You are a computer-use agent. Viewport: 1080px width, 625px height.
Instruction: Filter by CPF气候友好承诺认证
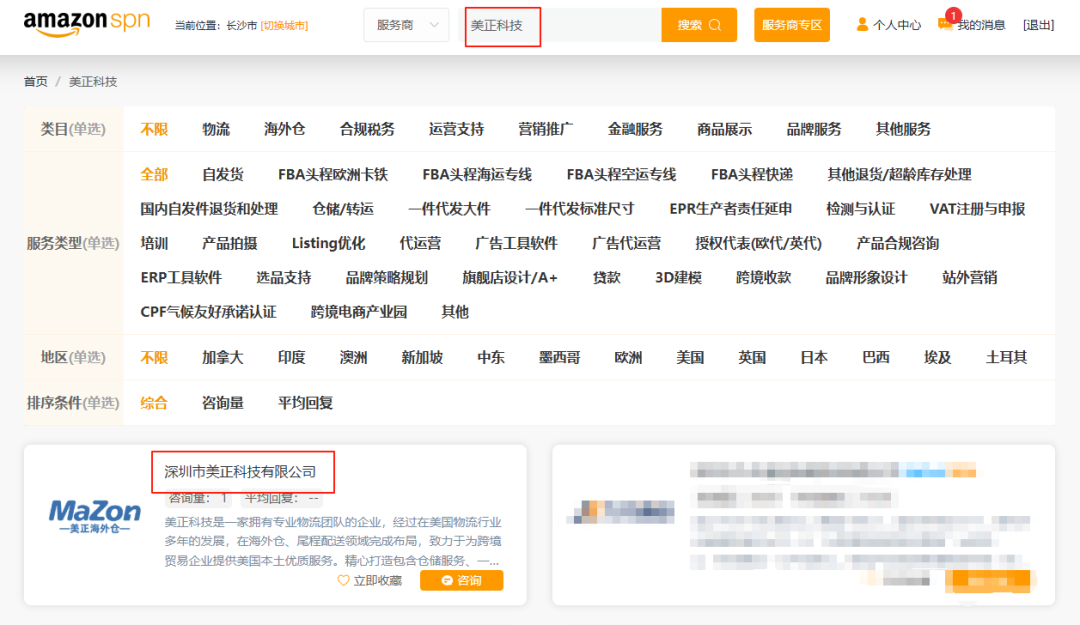pyautogui.click(x=208, y=312)
